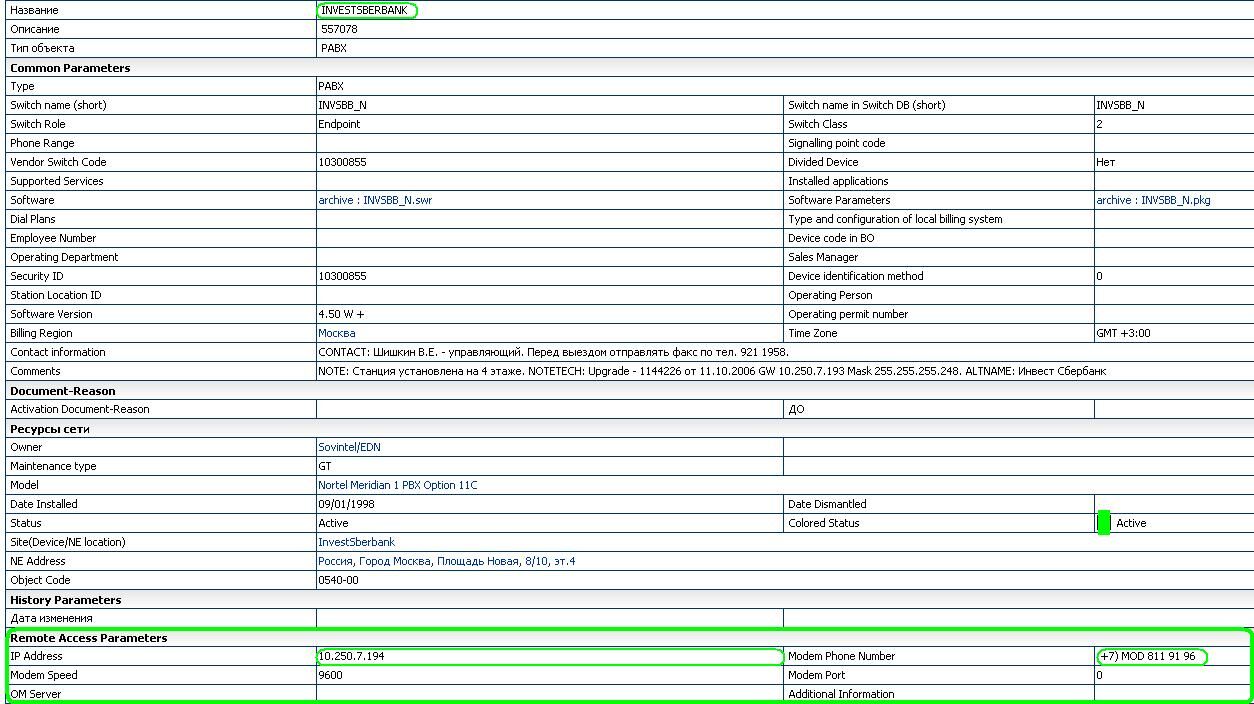
Task: Open the NE Address link for Площадь Новая
Action: click(x=447, y=561)
